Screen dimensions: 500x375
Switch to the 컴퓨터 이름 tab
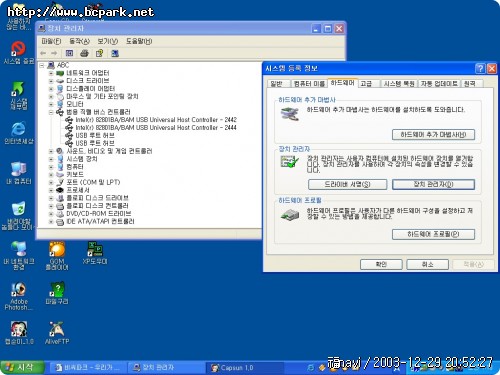point(309,84)
